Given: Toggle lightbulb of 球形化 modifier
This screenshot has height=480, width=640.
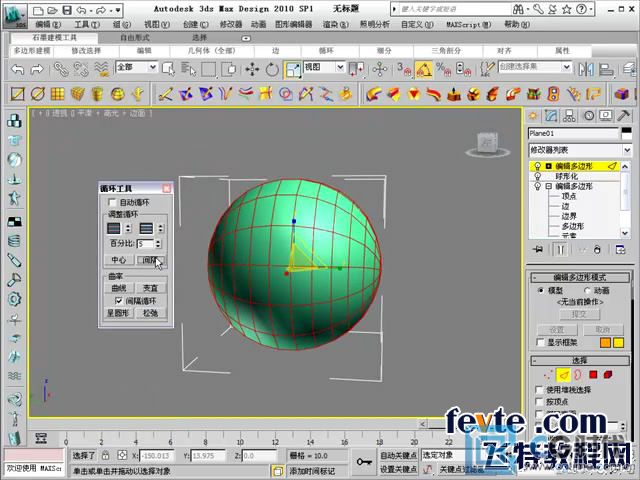Looking at the screenshot, I should point(538,176).
